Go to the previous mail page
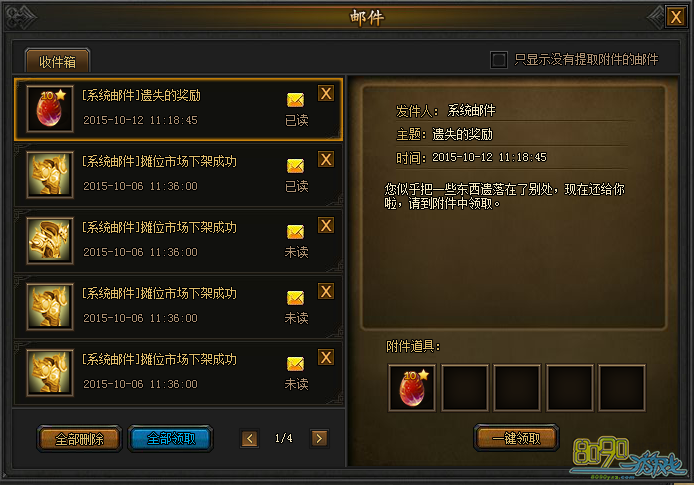The height and width of the screenshot is (485, 694). pos(250,439)
